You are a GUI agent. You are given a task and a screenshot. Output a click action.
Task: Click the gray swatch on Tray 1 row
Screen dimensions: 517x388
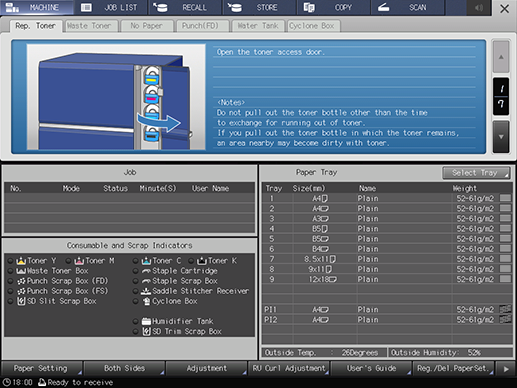pyautogui.click(x=505, y=198)
